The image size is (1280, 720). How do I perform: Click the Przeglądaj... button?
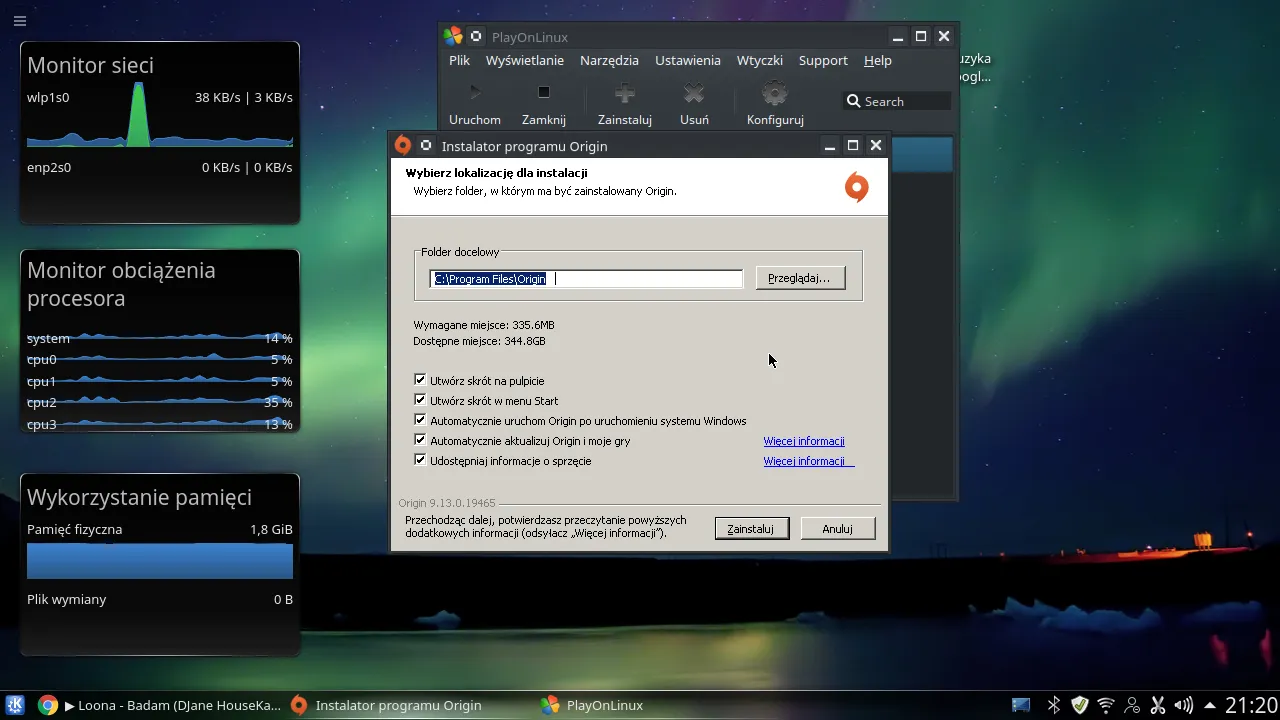click(x=800, y=278)
